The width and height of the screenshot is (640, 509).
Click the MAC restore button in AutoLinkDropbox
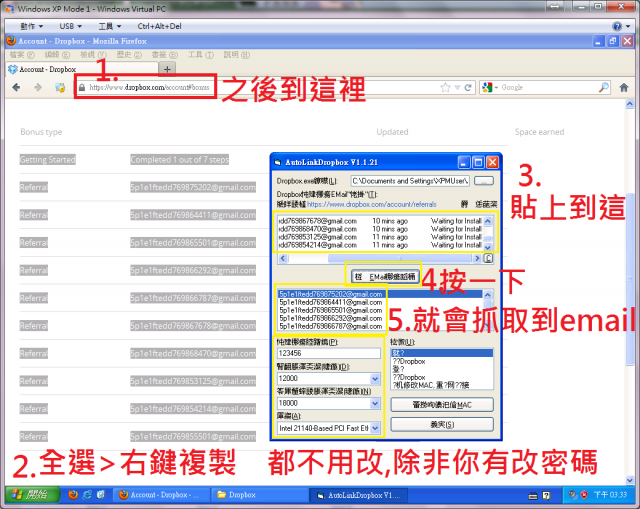tap(442, 405)
